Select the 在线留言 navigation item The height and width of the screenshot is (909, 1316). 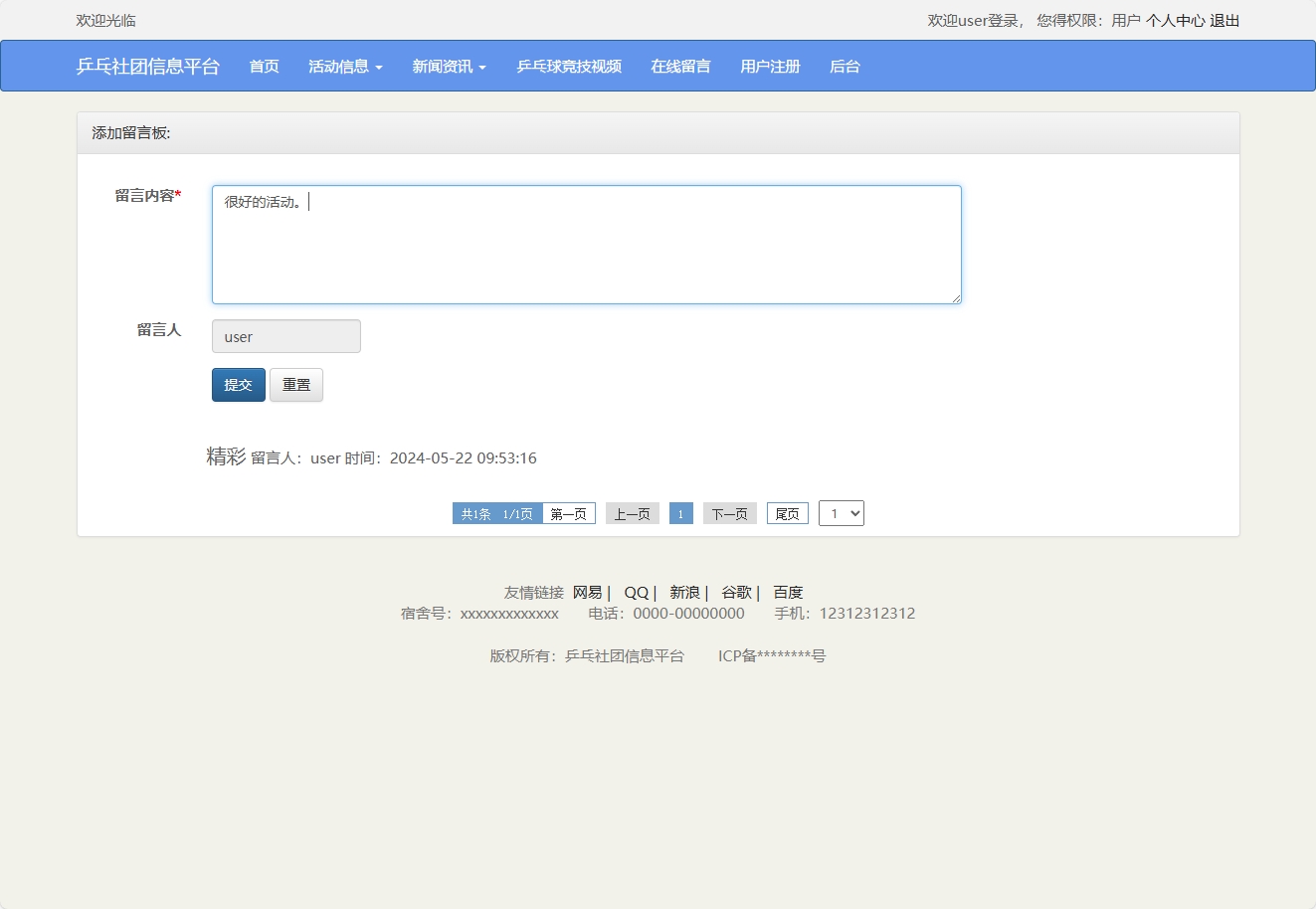pyautogui.click(x=680, y=66)
